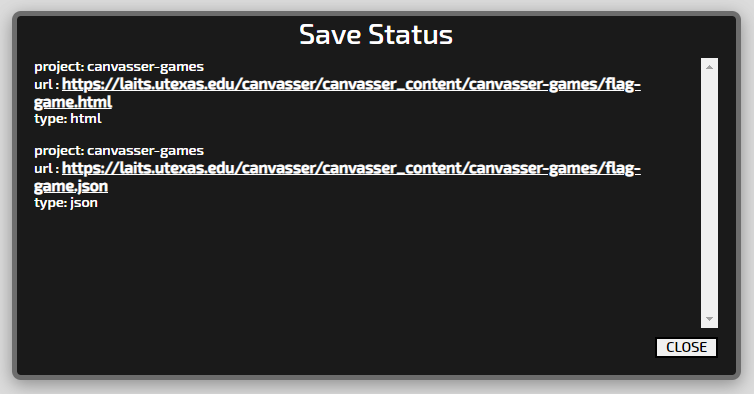Click the 'type: html' text
Image resolution: width=754 pixels, height=394 pixels.
(68, 118)
